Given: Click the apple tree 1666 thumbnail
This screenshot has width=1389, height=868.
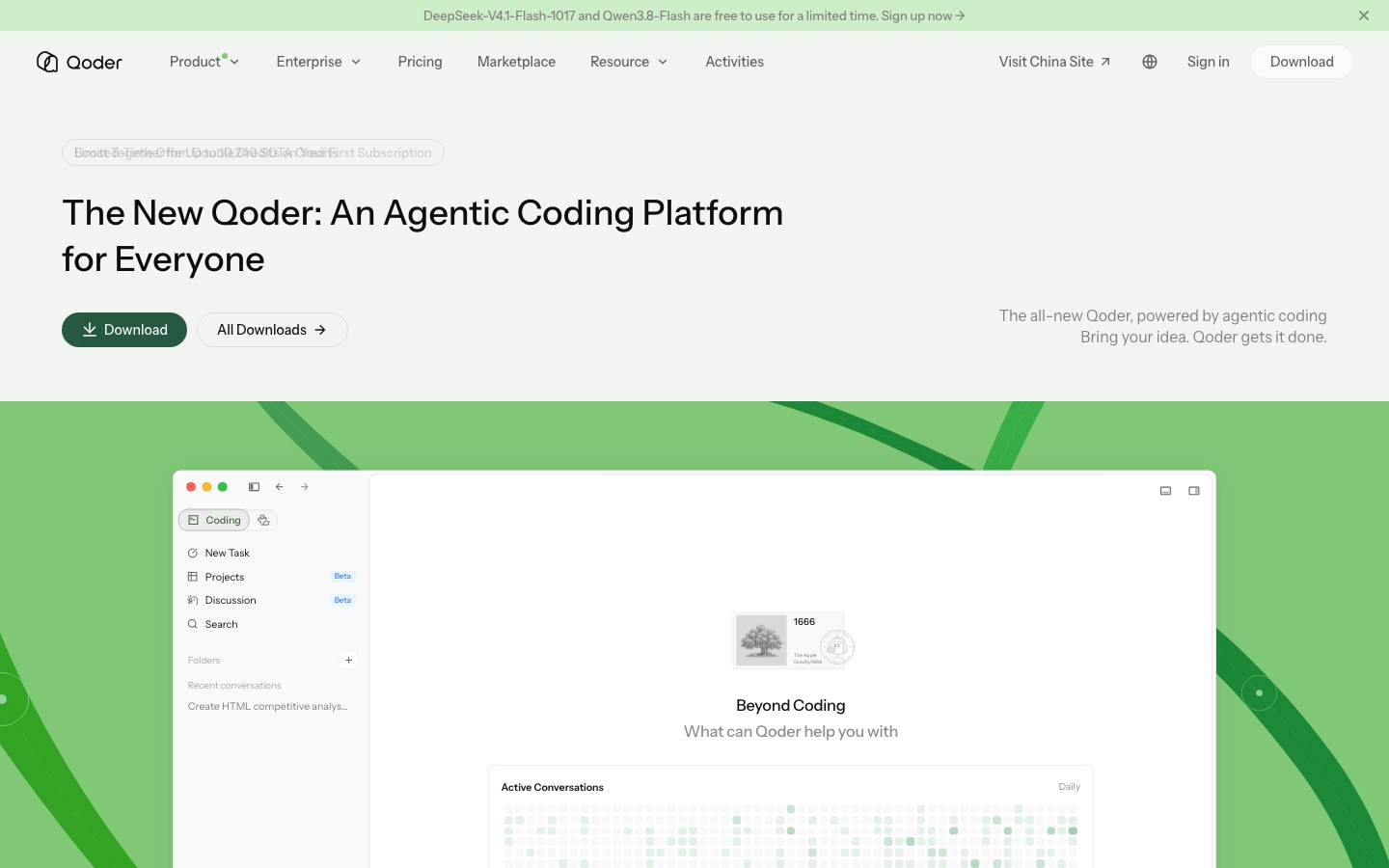Looking at the screenshot, I should (791, 640).
